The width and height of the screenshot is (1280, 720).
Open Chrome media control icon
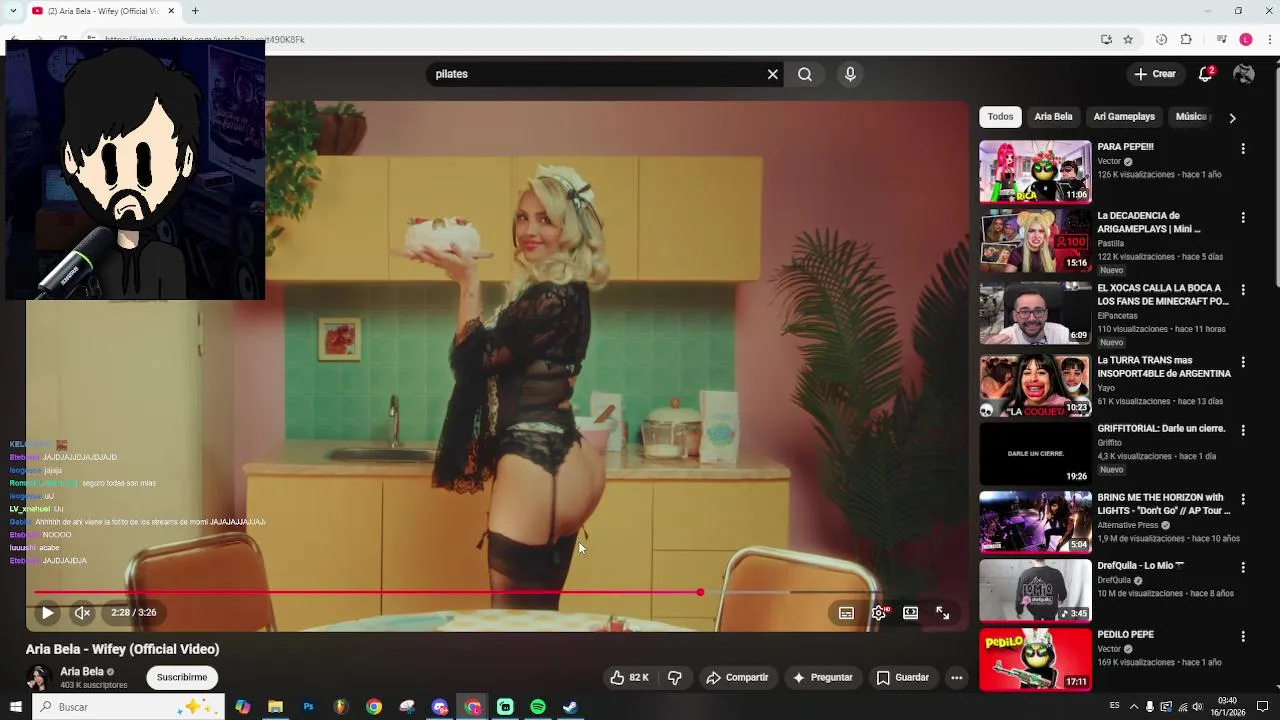(1221, 40)
